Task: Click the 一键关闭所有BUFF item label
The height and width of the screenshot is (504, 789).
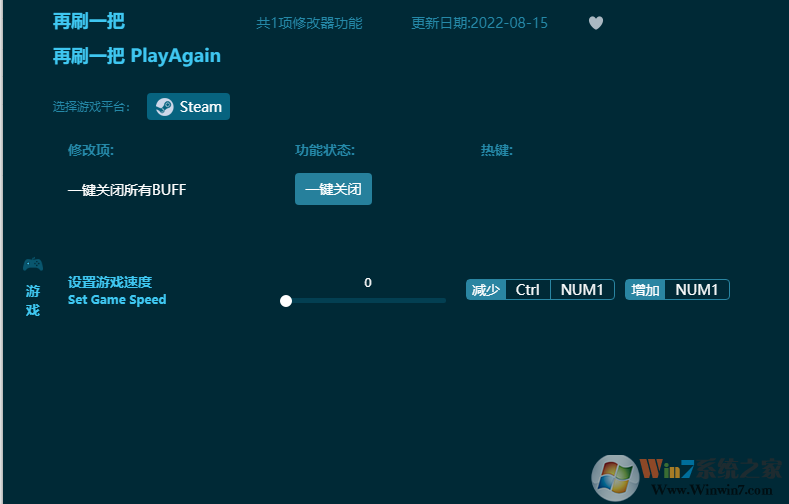Action: tap(127, 190)
